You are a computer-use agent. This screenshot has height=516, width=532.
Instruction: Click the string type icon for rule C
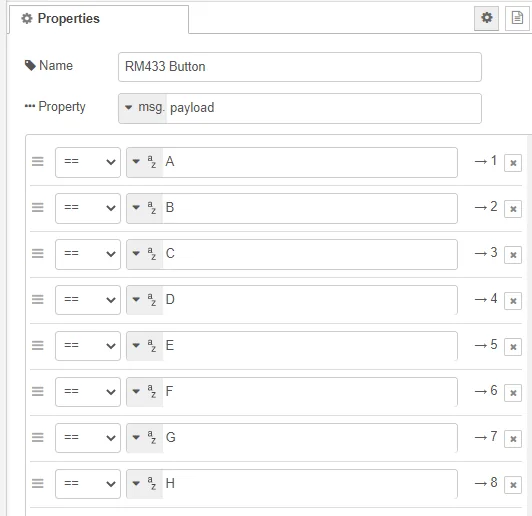tap(152, 254)
